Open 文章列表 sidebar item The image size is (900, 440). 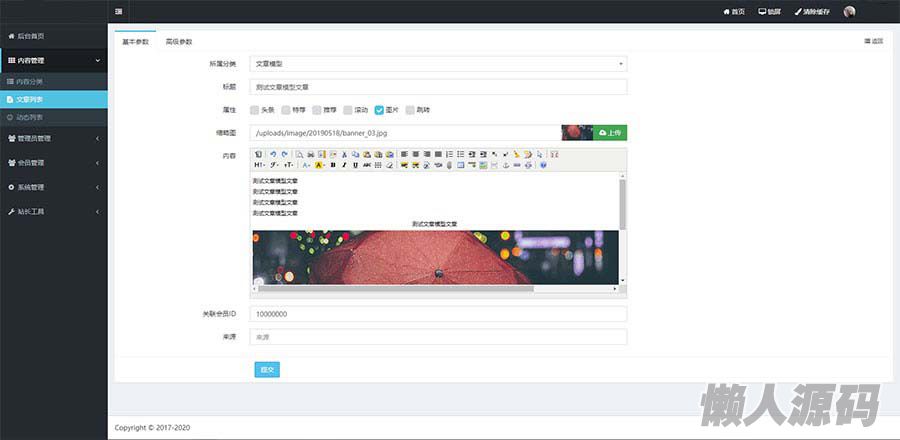(x=53, y=99)
